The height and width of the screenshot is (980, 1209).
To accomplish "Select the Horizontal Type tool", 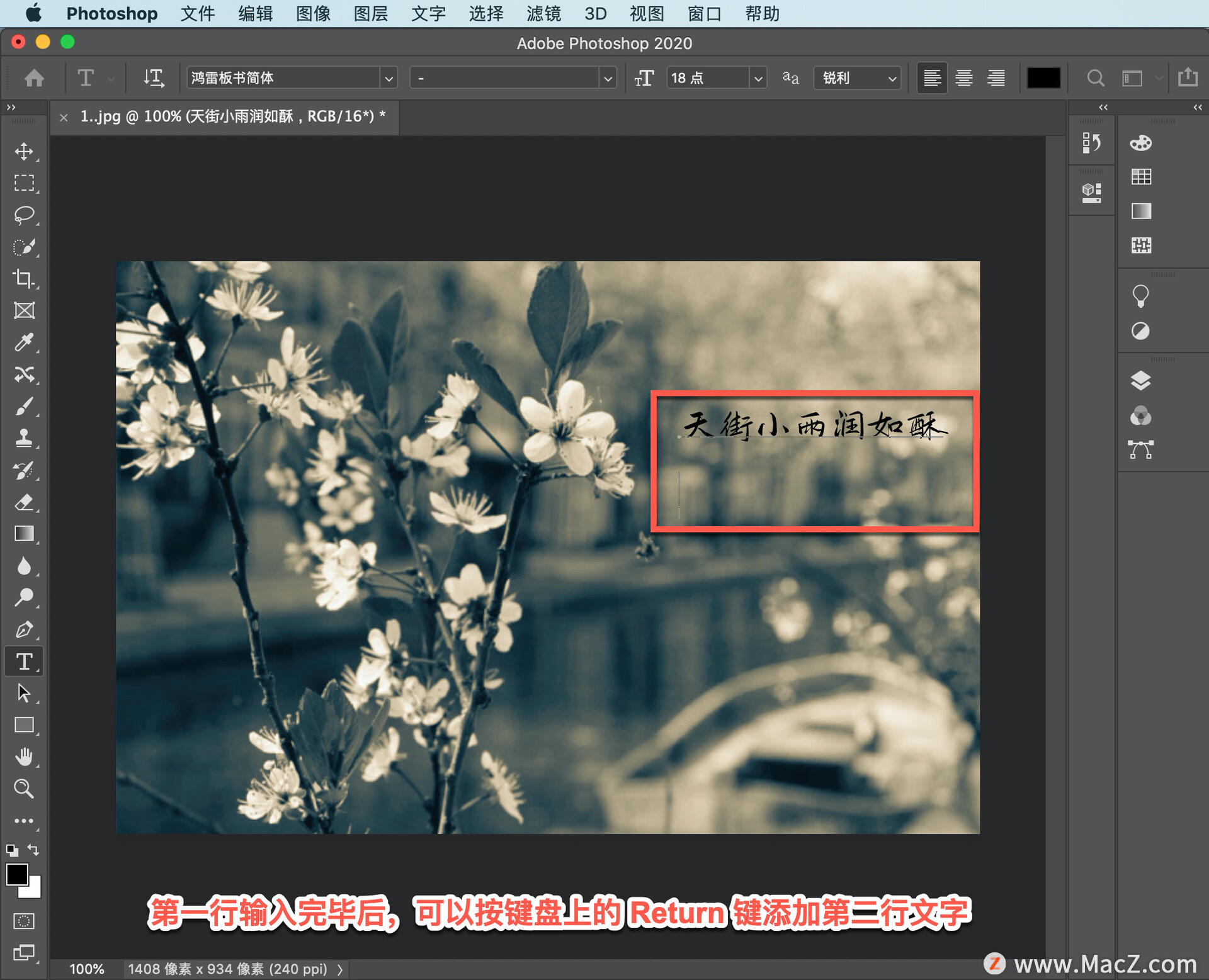I will (24, 662).
